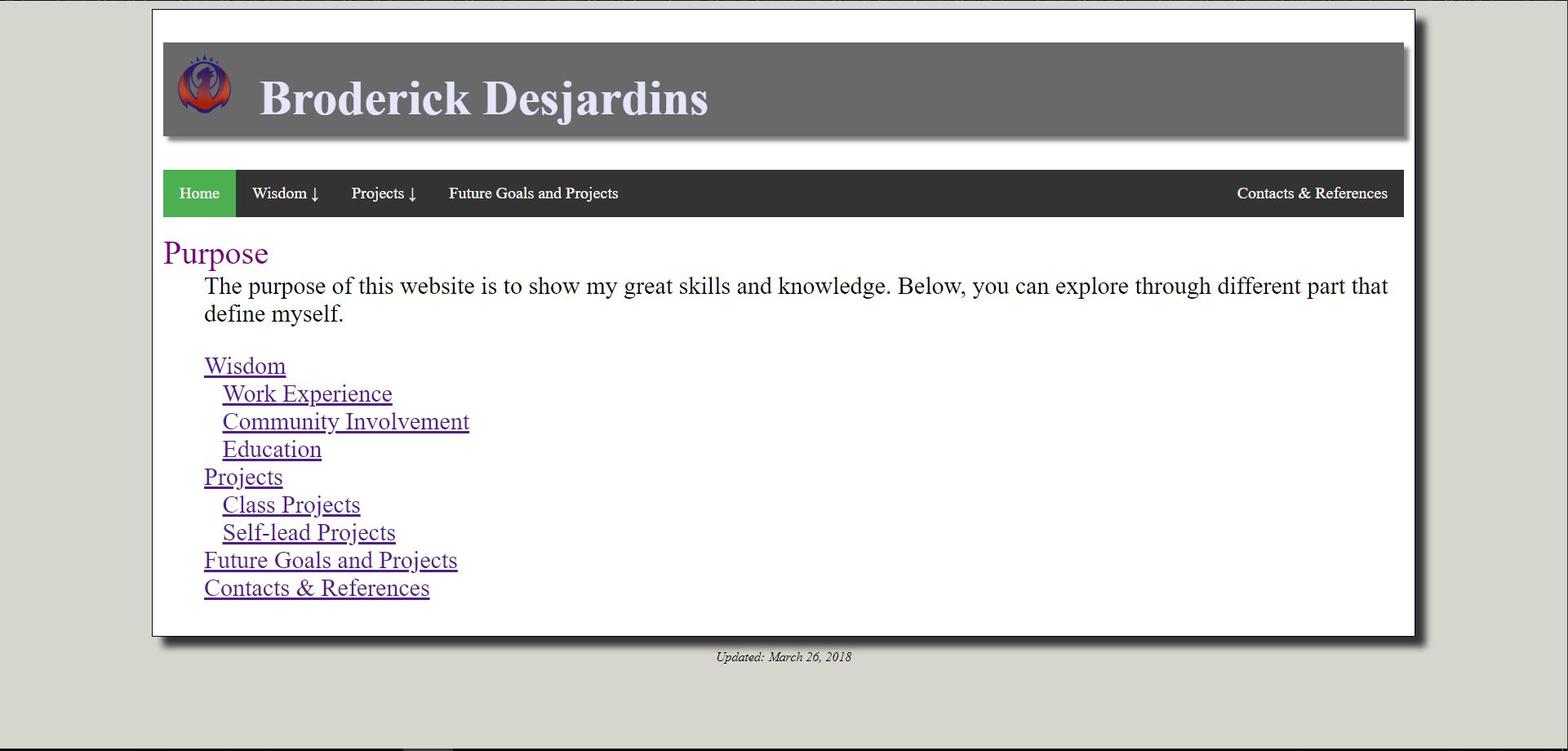Open the Wisdom dropdown in the navigation bar
The image size is (1568, 751).
[285, 193]
